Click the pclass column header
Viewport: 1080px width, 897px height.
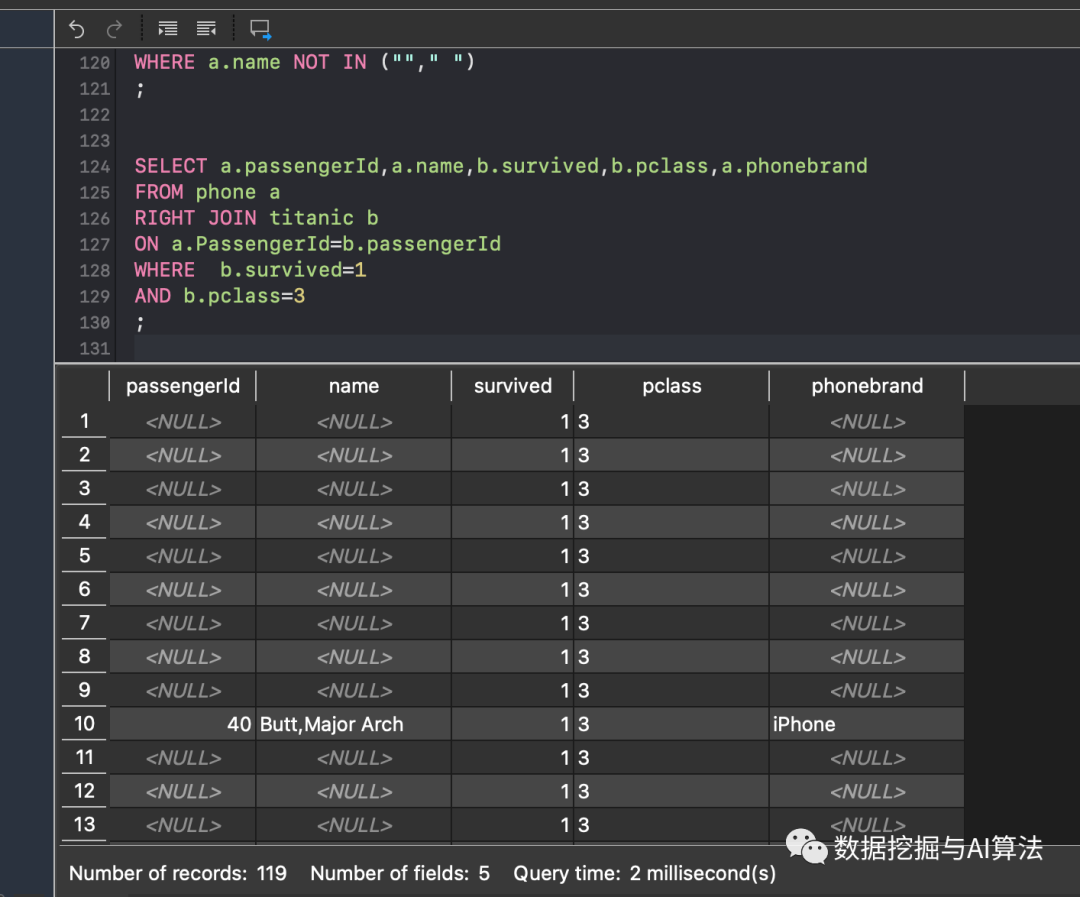point(672,386)
